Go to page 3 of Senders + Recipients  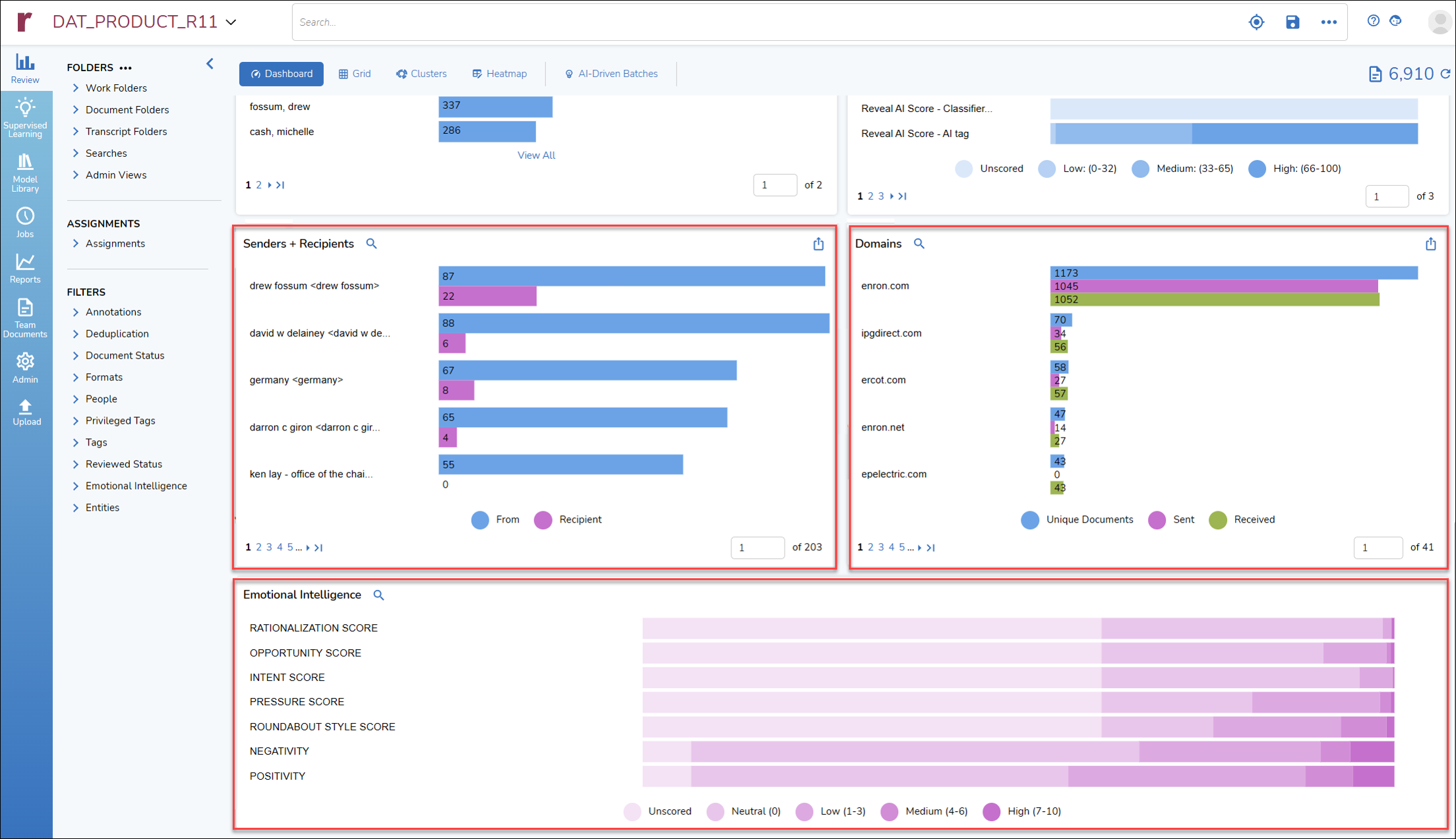269,547
